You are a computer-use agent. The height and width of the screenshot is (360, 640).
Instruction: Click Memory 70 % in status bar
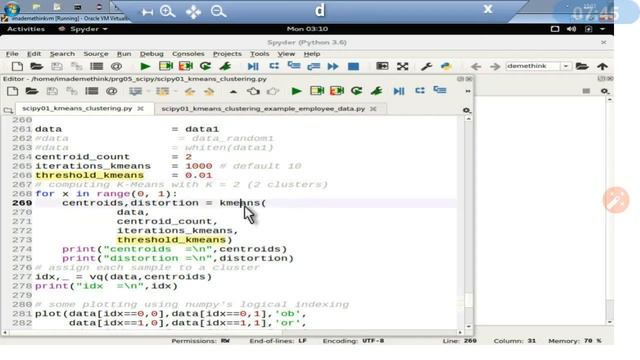pos(575,341)
